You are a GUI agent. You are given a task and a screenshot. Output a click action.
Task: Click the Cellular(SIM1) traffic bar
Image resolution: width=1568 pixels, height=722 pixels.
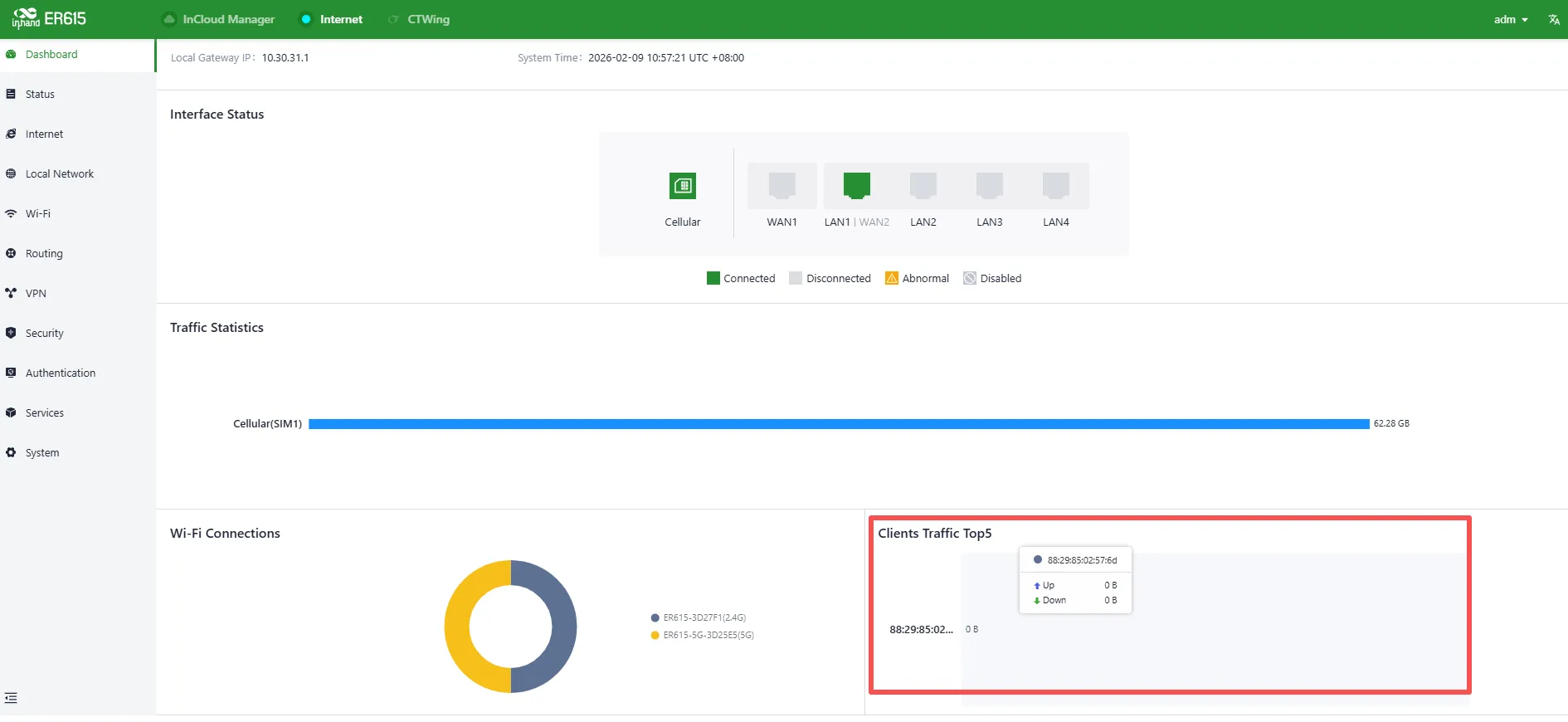point(839,424)
